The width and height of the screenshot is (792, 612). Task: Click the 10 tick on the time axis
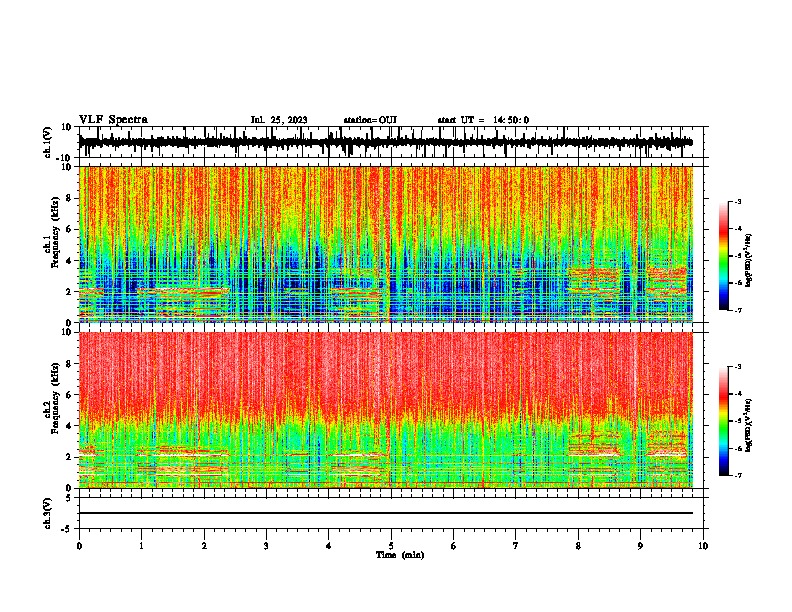[703, 546]
